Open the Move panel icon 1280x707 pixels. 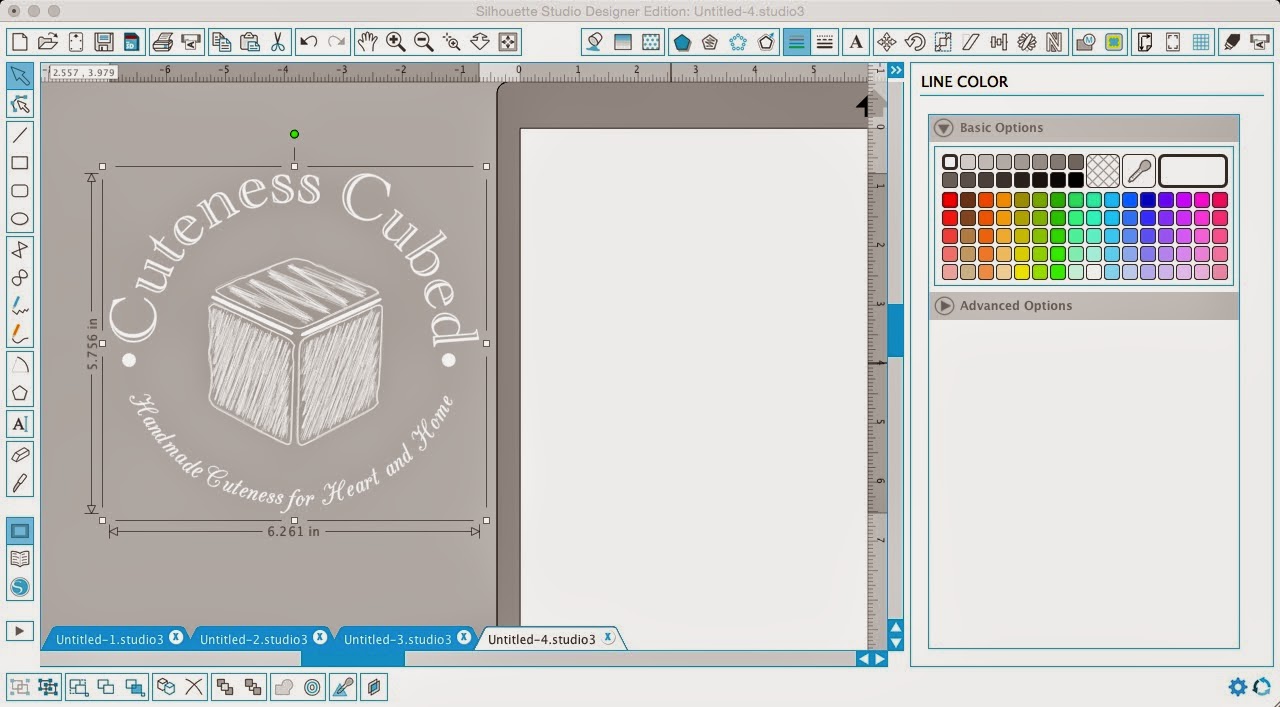pyautogui.click(x=886, y=42)
